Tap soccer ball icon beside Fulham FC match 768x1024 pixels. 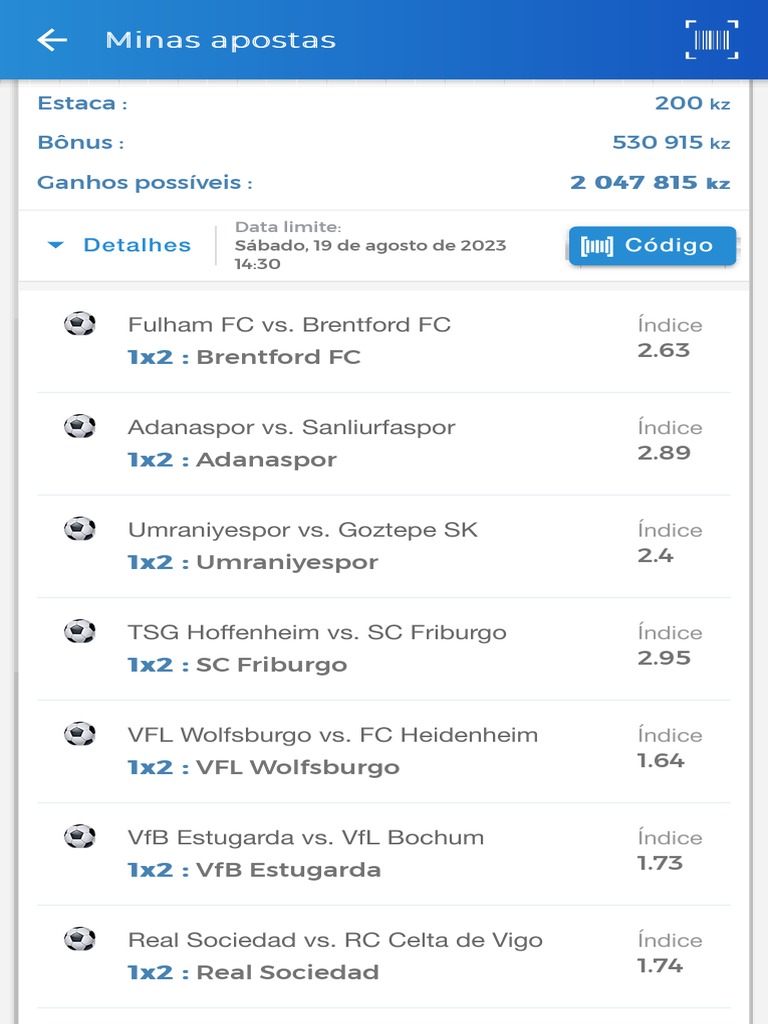tap(80, 324)
